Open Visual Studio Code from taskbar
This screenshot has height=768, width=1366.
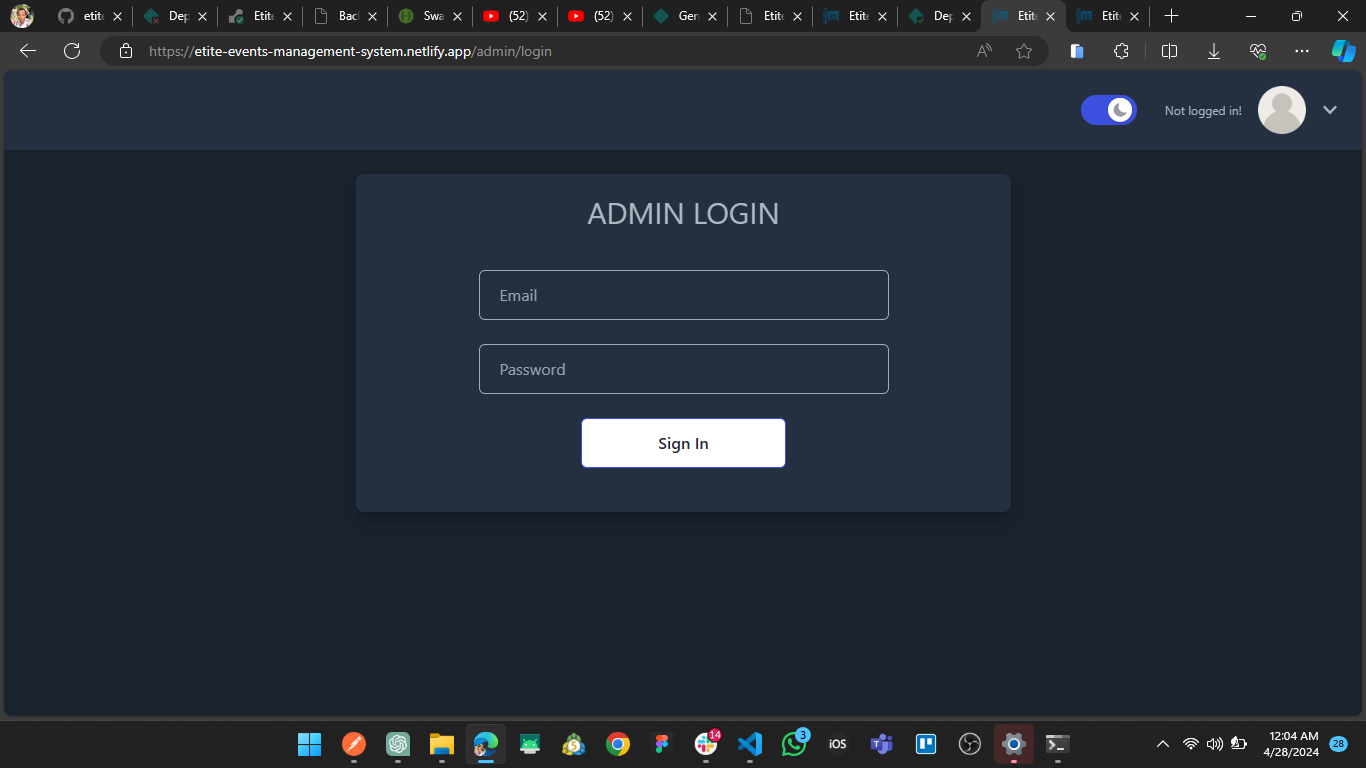[750, 744]
